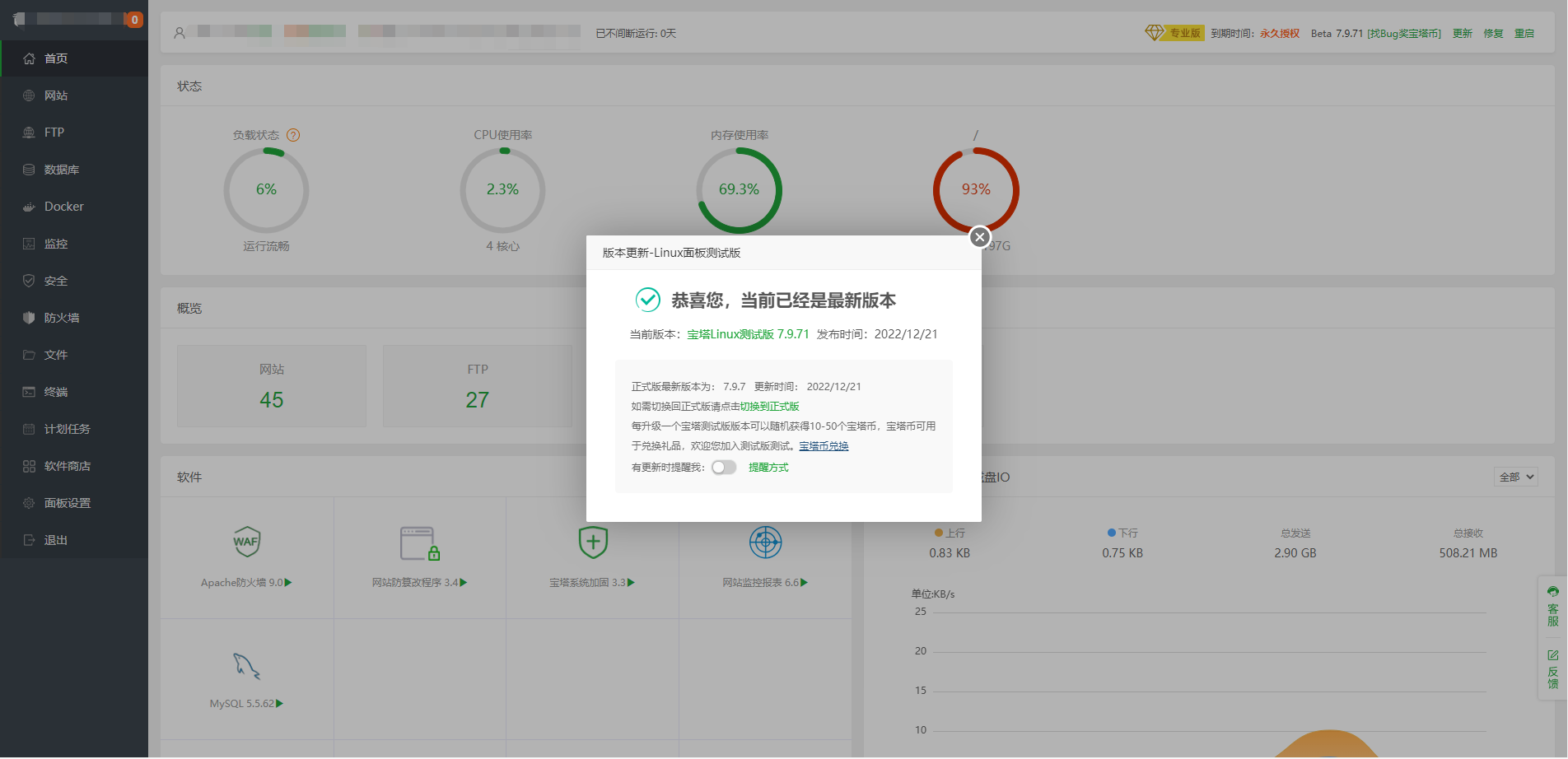Viewport: 1568px width, 759px height.
Task: Click the 69.3% memory usage gauge
Action: (739, 190)
